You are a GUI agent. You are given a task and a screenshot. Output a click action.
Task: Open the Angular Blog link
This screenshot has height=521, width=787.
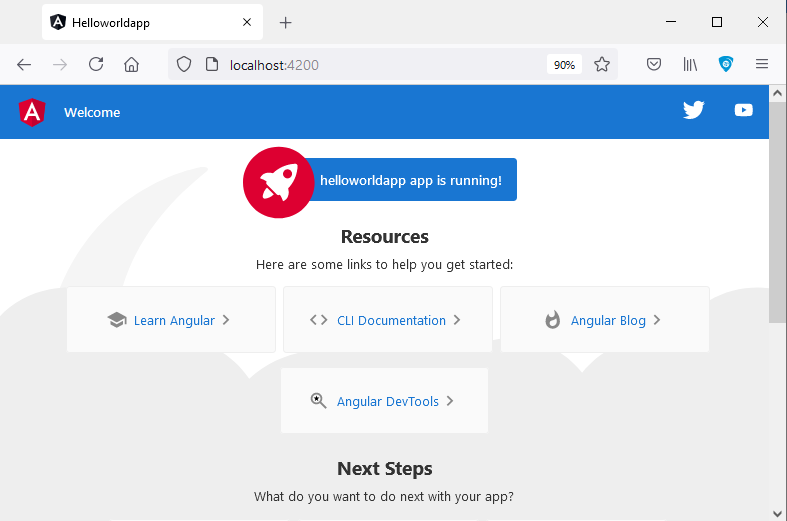click(608, 321)
